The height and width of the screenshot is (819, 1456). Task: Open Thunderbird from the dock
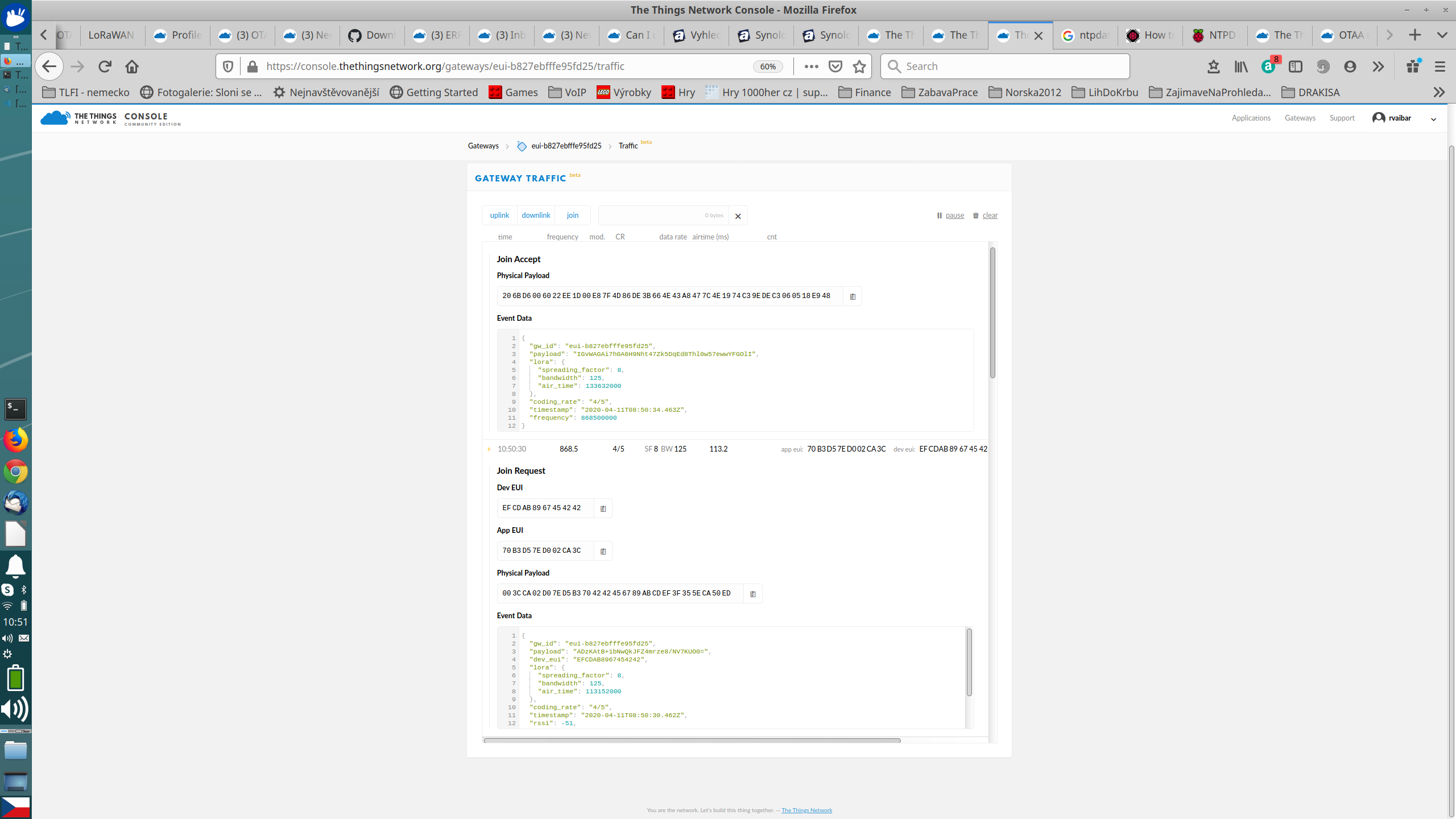[15, 503]
